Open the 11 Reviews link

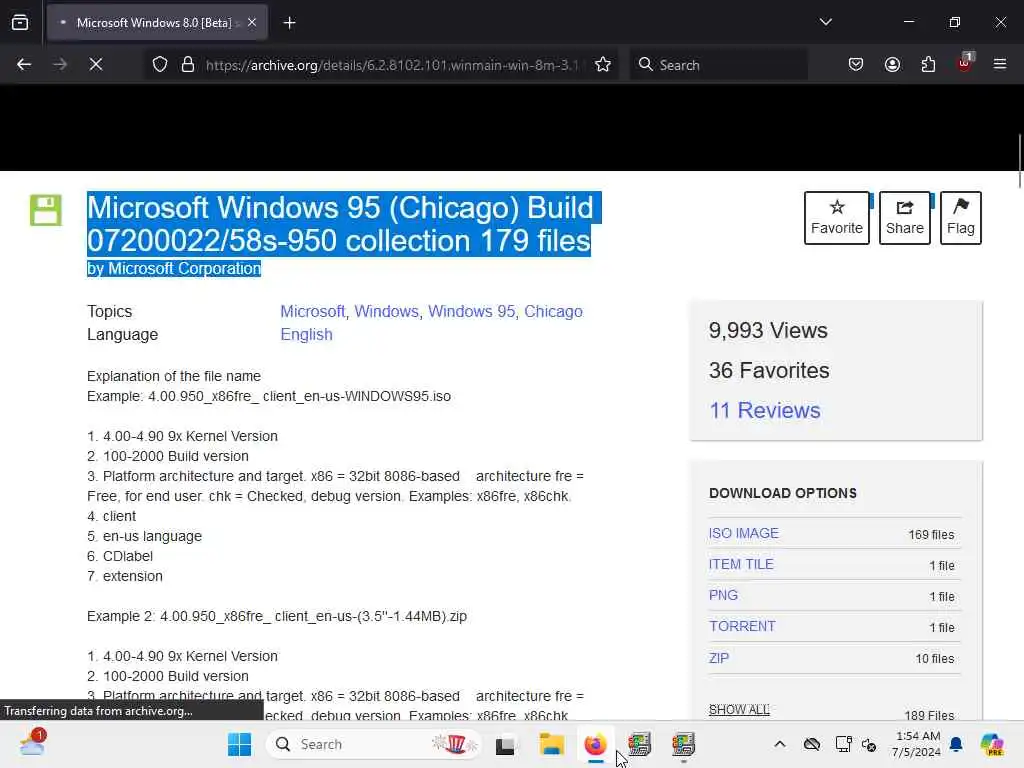[765, 410]
